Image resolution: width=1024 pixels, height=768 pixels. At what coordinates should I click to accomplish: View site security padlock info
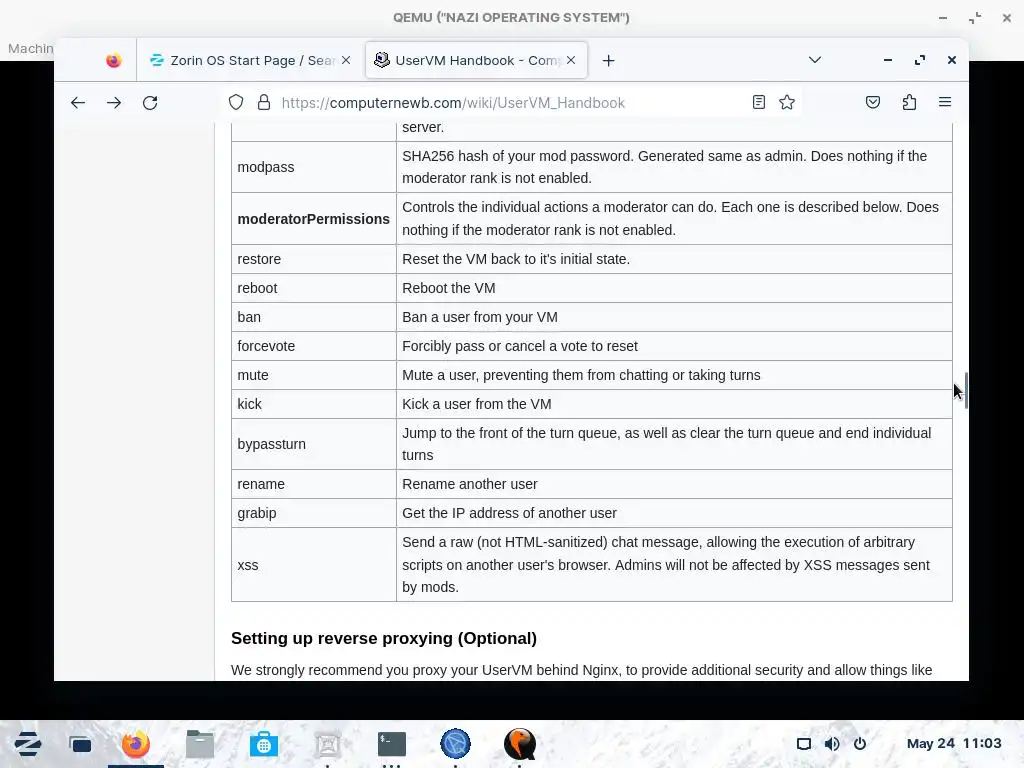[x=264, y=103]
